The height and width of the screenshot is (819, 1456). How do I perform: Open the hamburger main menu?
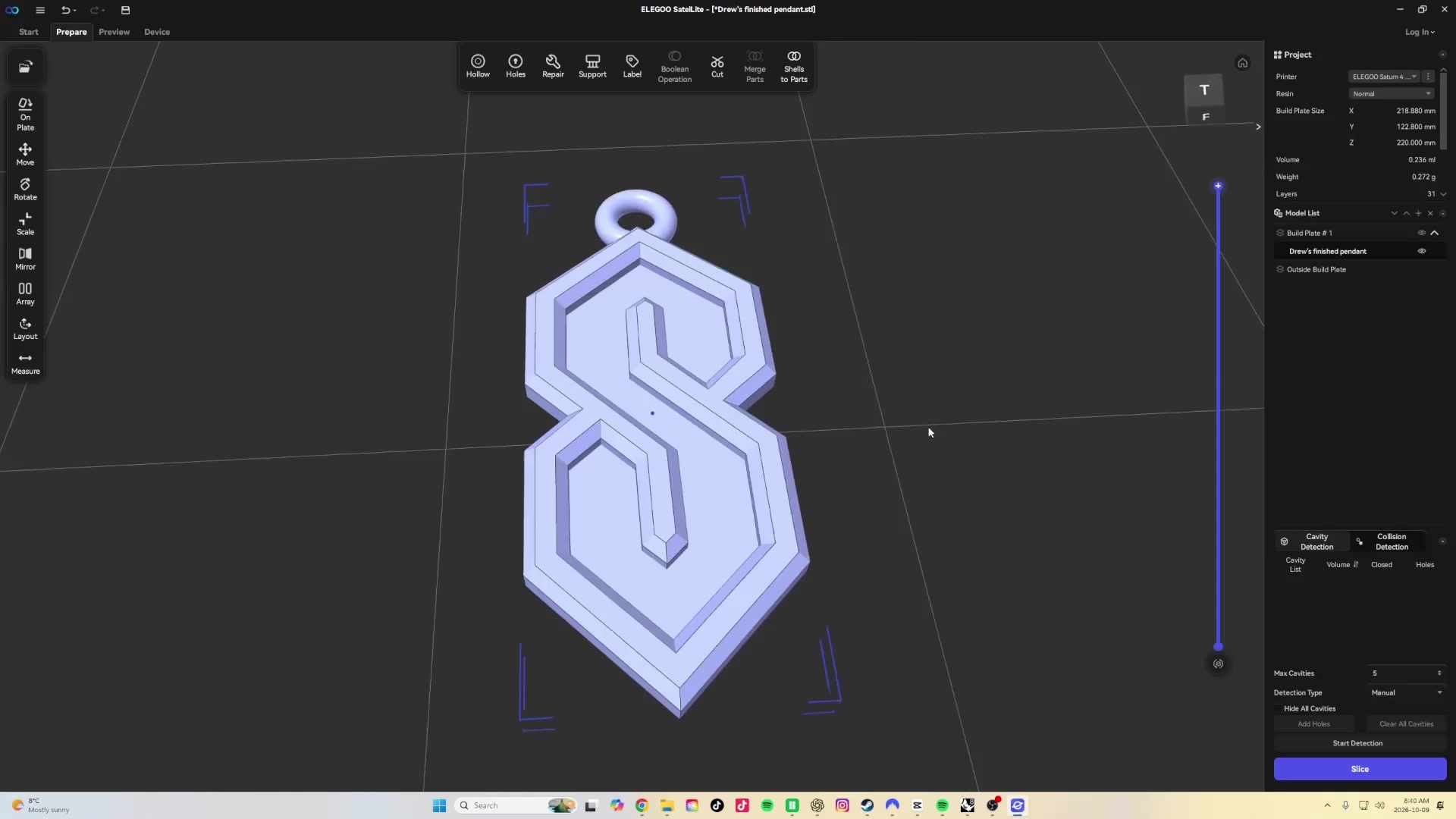[x=40, y=10]
